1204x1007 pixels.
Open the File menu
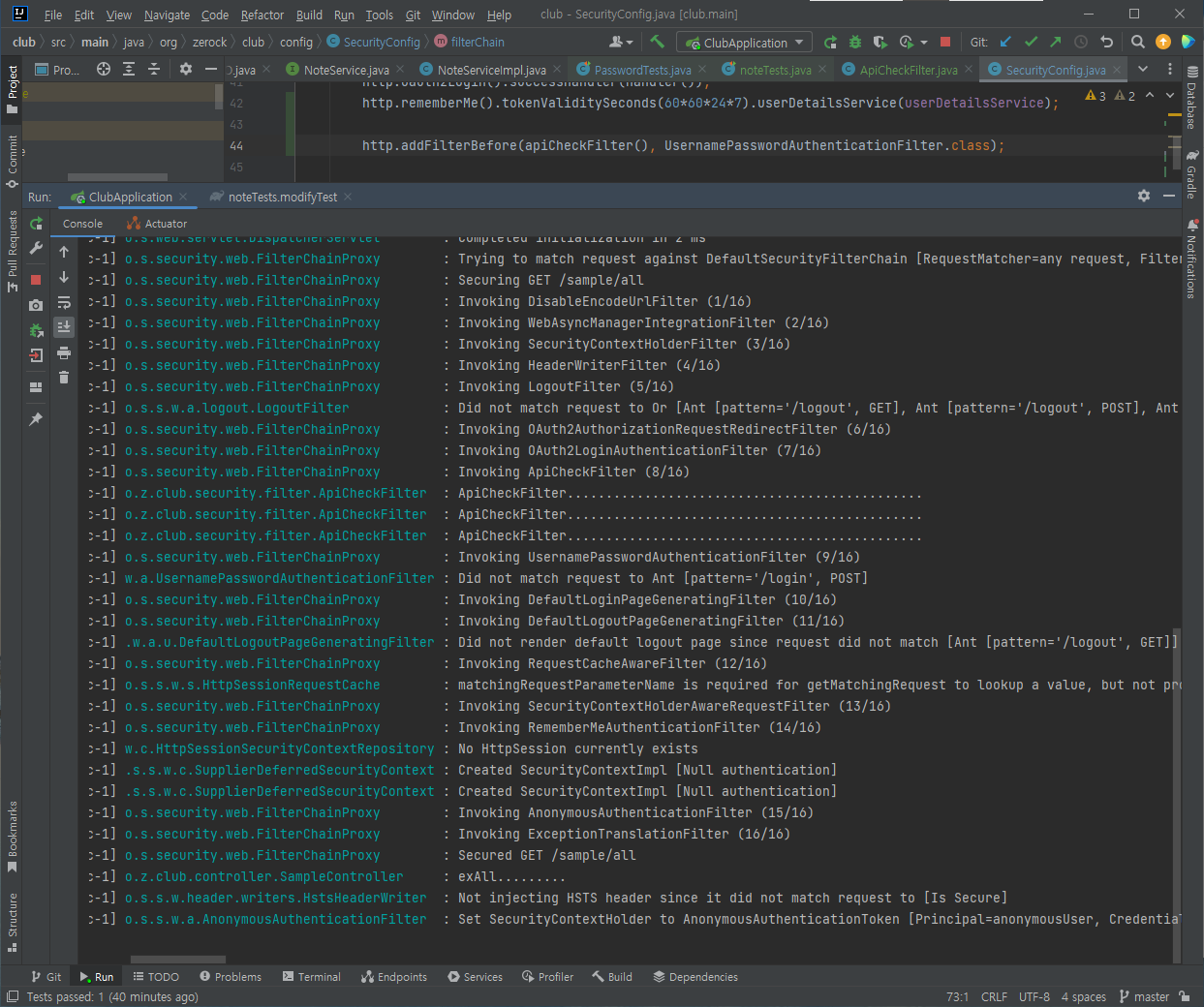[53, 15]
